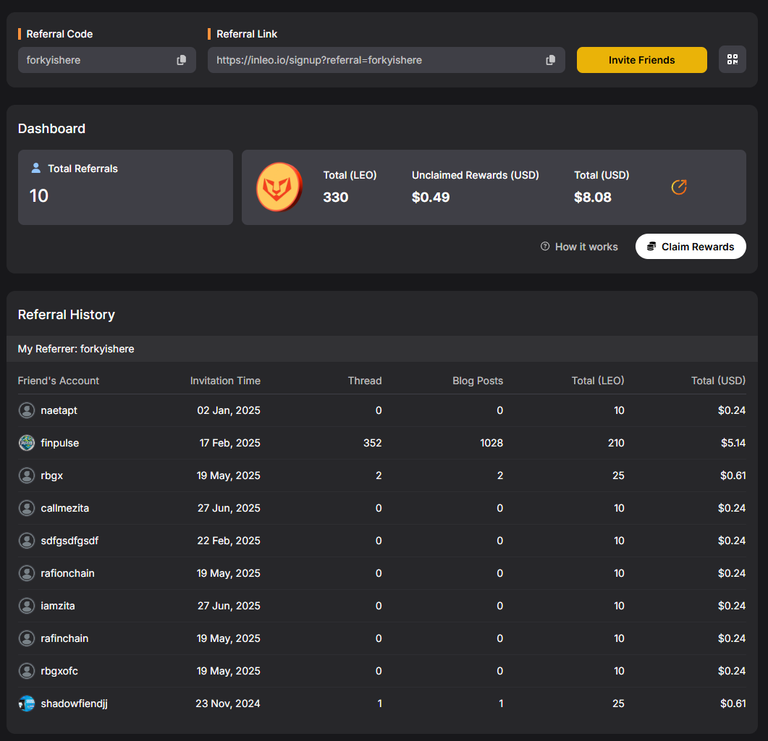Click the Thread column header
The image size is (768, 741).
pyautogui.click(x=364, y=381)
